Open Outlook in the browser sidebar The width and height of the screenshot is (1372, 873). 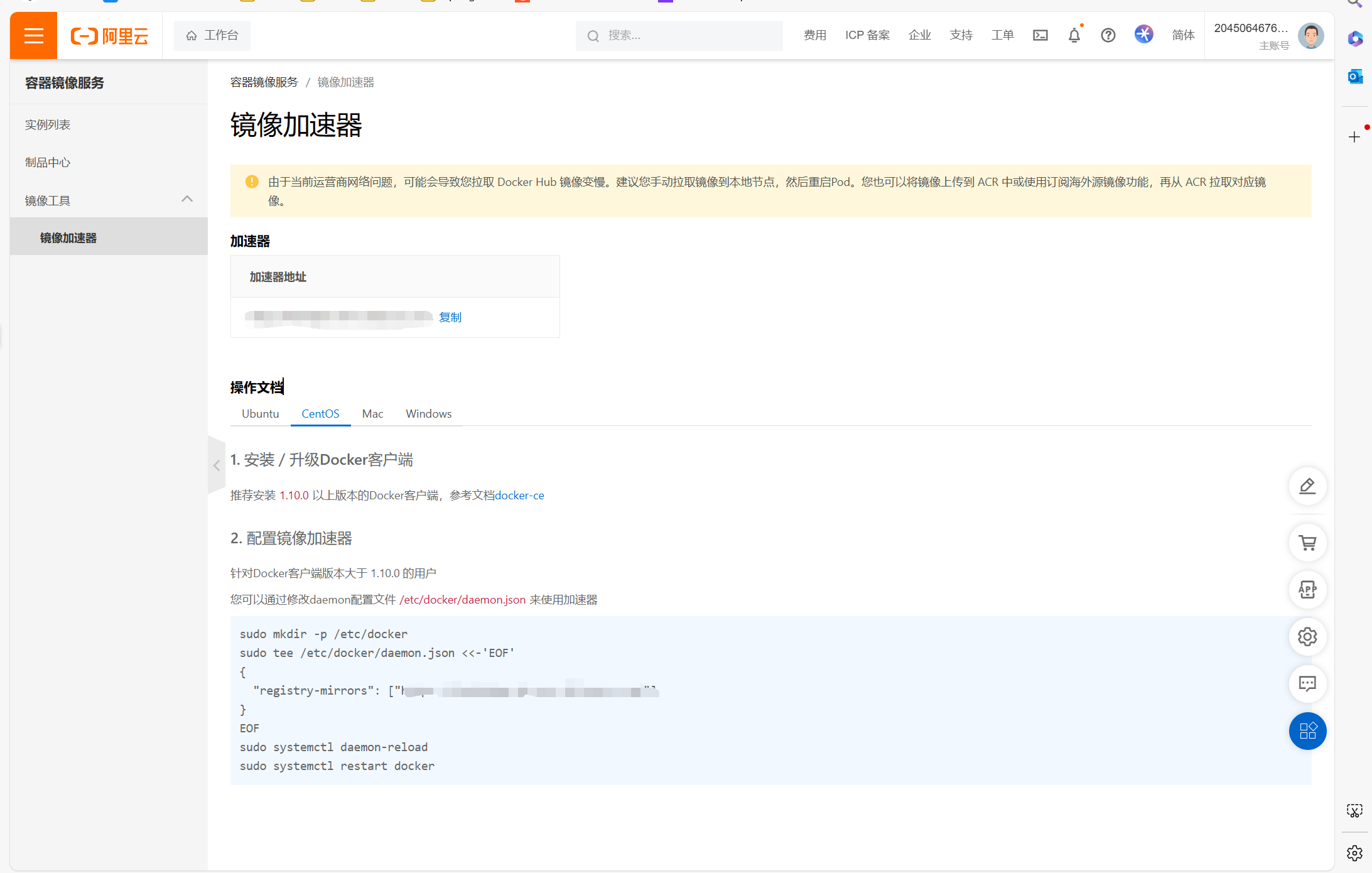[x=1355, y=77]
